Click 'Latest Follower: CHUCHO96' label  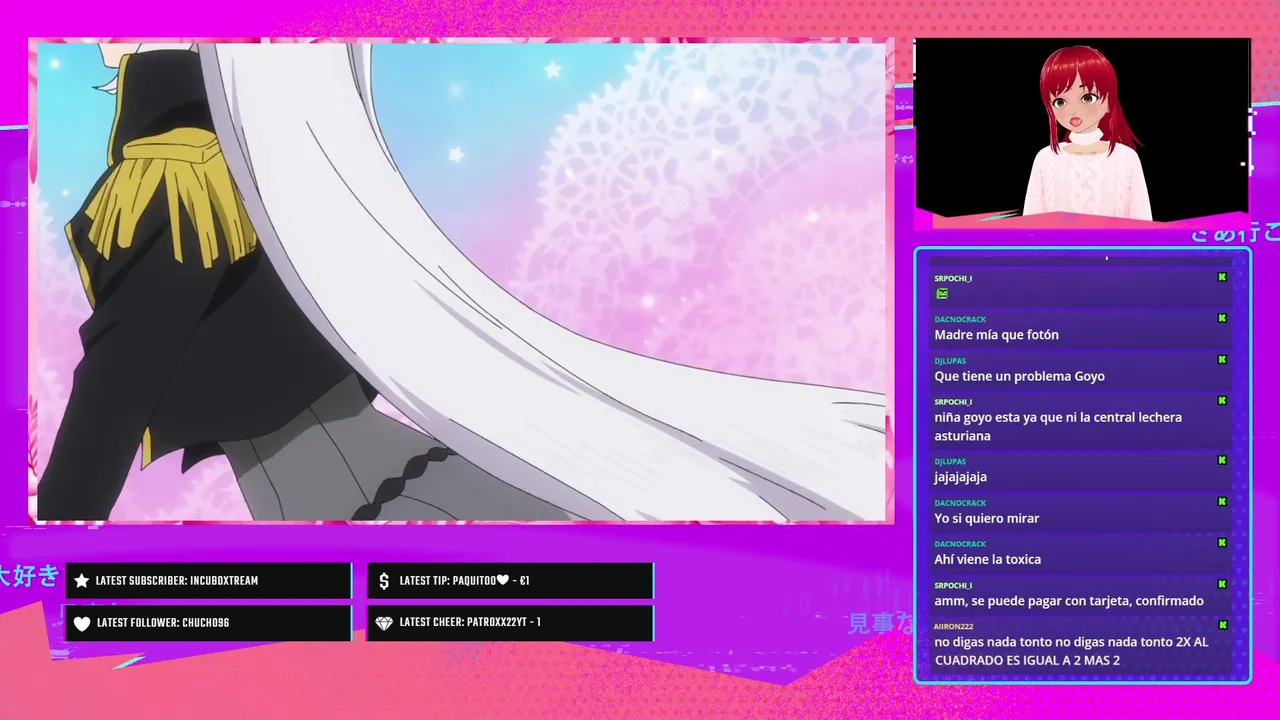click(x=163, y=623)
